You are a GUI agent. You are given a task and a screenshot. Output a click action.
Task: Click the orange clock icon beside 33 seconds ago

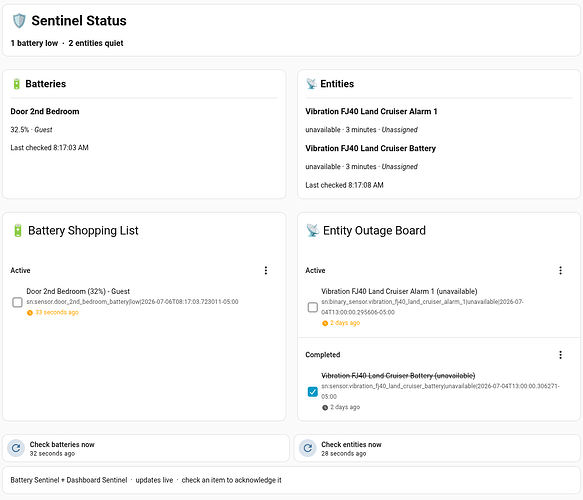(x=30, y=313)
